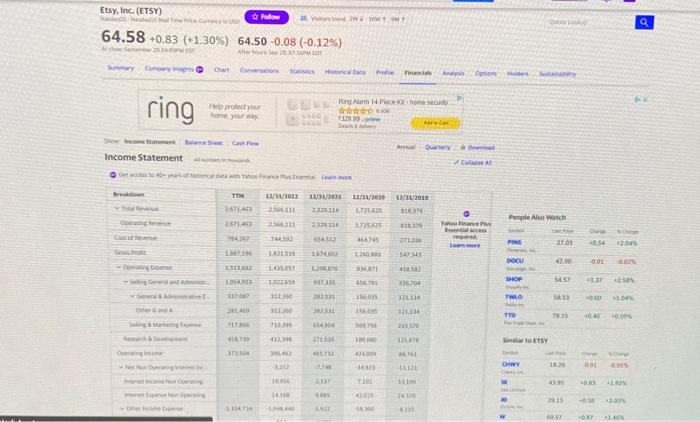Screen dimensions: 700x422
Task: Click the purple icon beside Company Insights
Action: [x=200, y=69]
